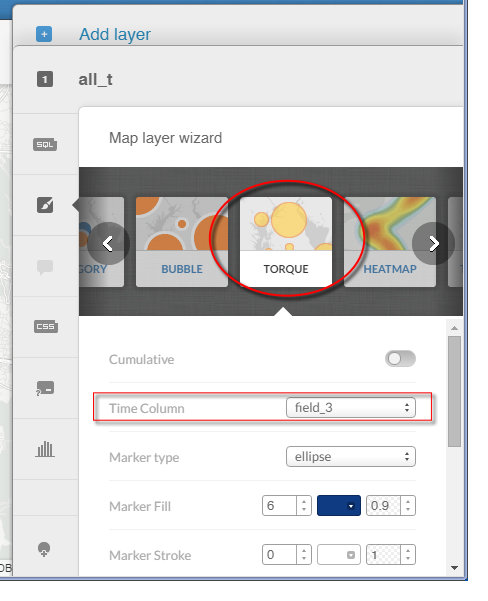Open the filters histogram icon
488x601 pixels.
[x=45, y=449]
